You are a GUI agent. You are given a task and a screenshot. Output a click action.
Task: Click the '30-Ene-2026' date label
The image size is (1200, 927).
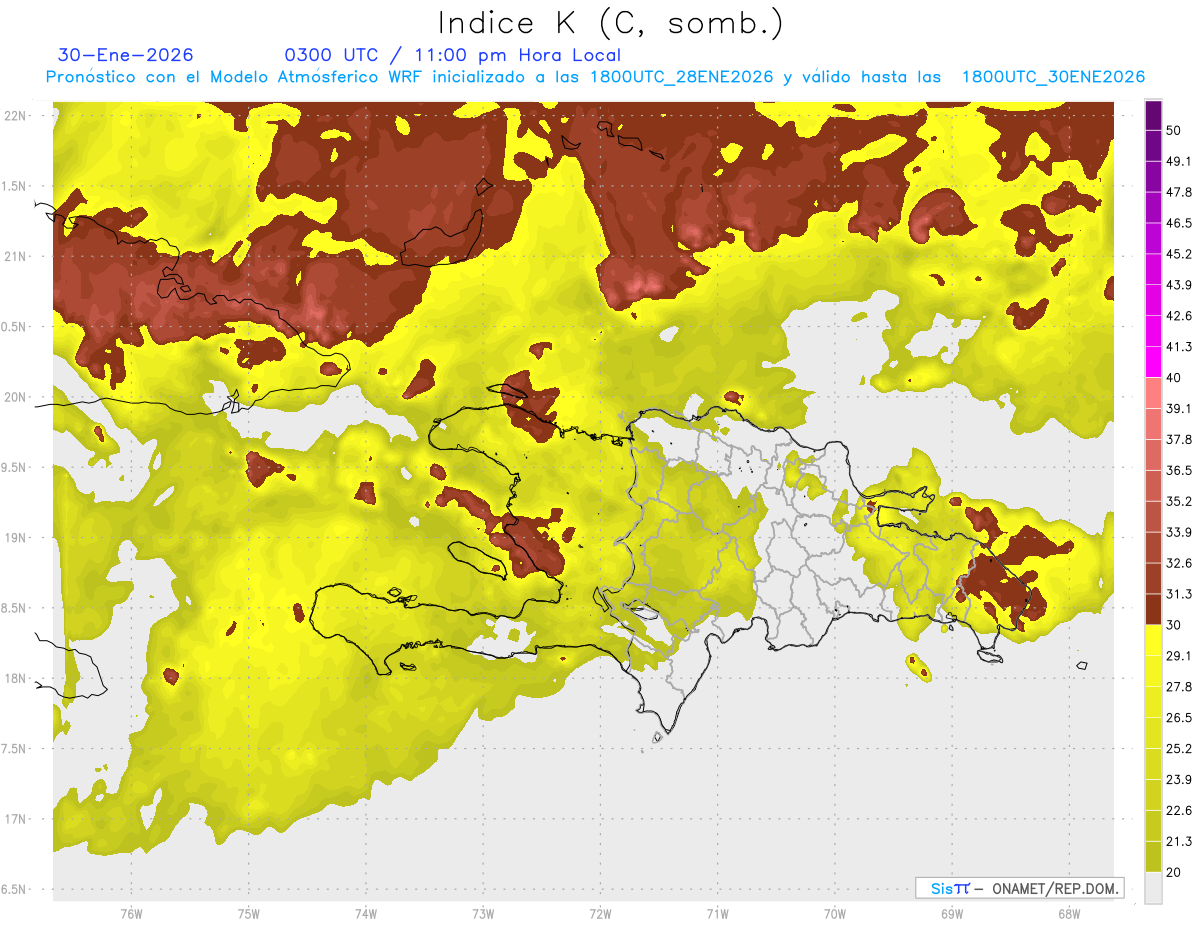point(126,55)
